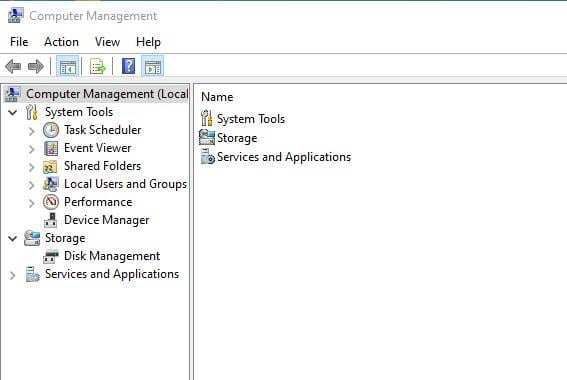Expand Services and Applications in the tree

12,275
